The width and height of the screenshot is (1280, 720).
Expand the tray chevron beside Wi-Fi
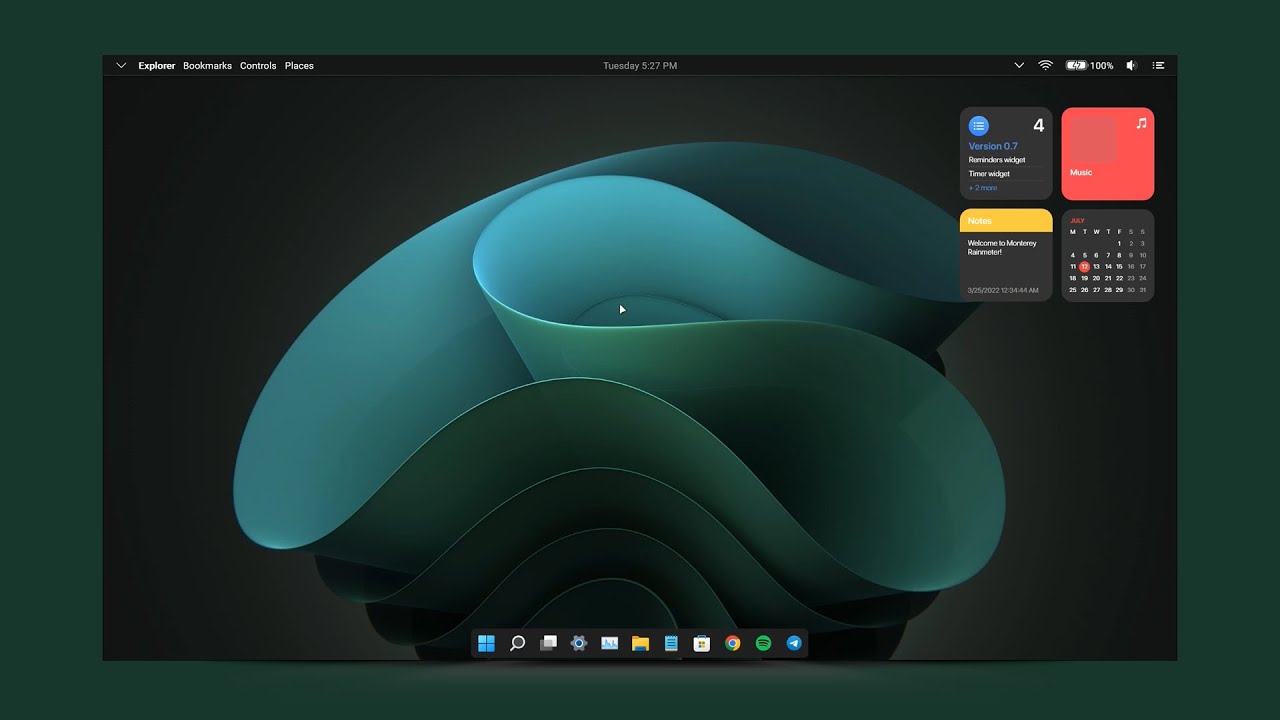point(1019,65)
